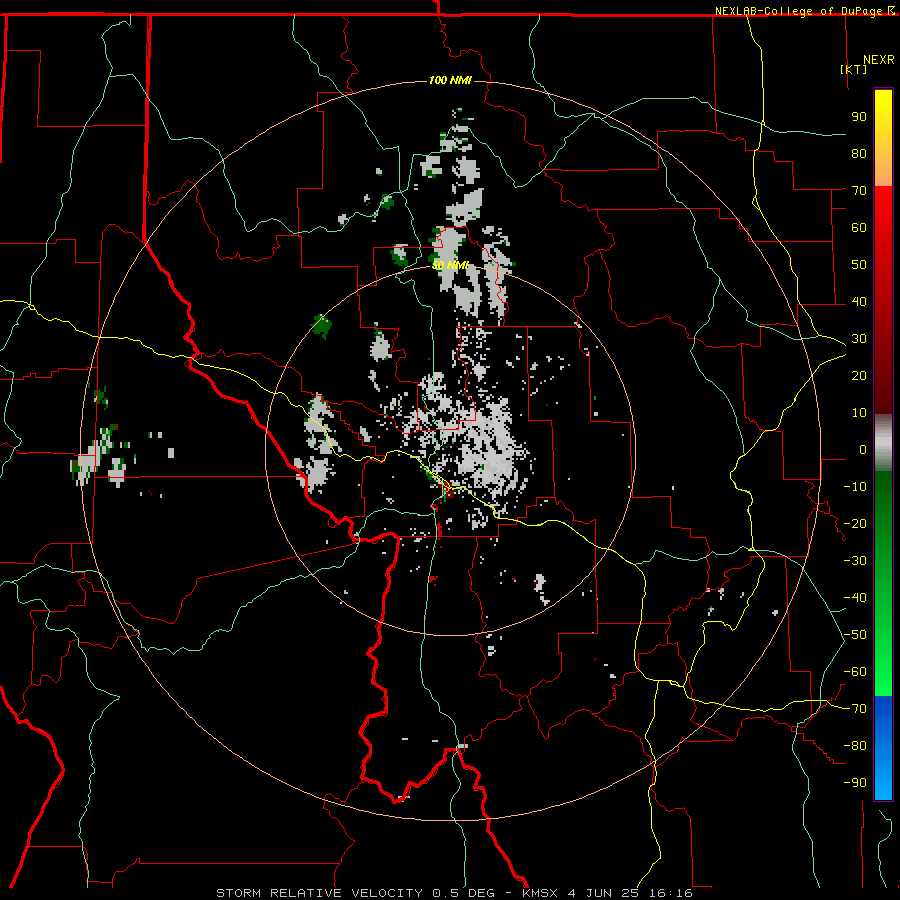Click the -40 value on the velocity scale
Image resolution: width=900 pixels, height=900 pixels.
click(855, 598)
